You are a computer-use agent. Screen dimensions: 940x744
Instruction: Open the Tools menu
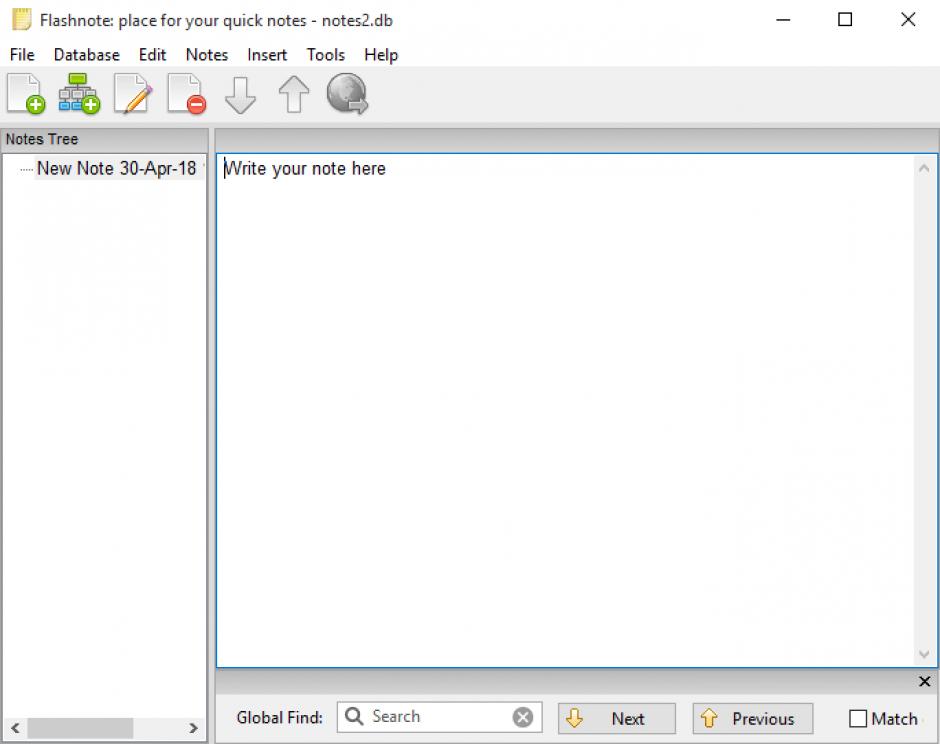tap(326, 55)
